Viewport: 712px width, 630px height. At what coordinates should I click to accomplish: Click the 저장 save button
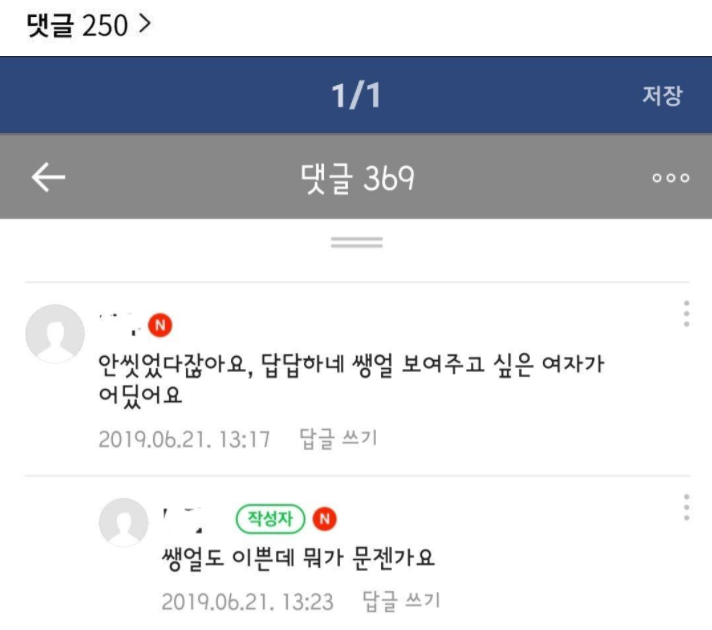tap(662, 95)
